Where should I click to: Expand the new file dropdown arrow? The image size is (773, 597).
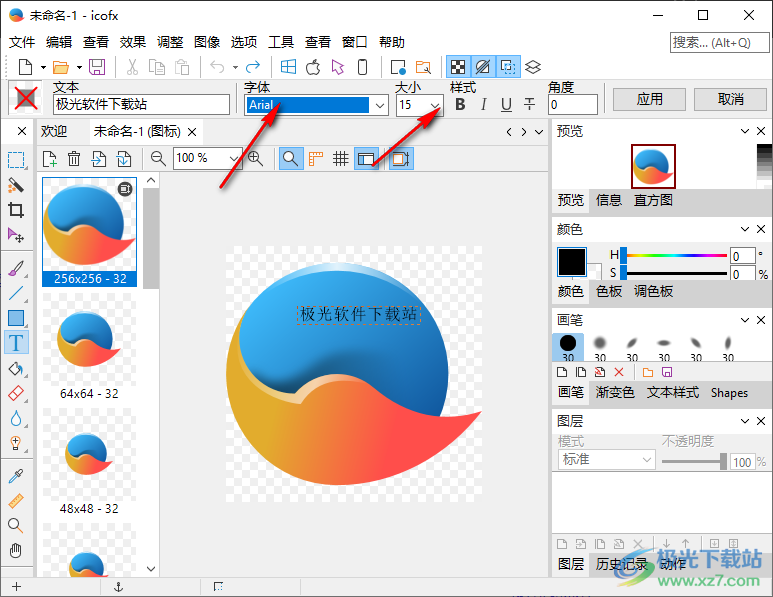(43, 68)
